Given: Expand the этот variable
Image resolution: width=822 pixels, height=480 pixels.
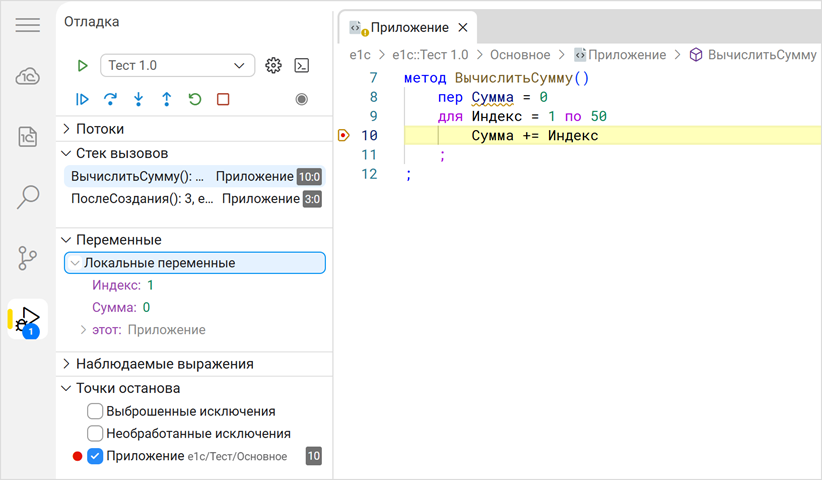Looking at the screenshot, I should (x=83, y=330).
